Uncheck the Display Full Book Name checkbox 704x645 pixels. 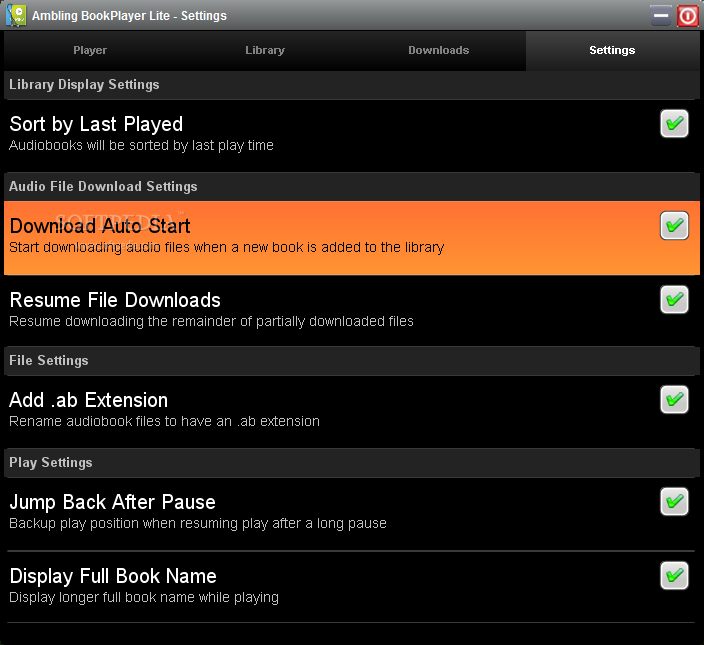click(674, 575)
